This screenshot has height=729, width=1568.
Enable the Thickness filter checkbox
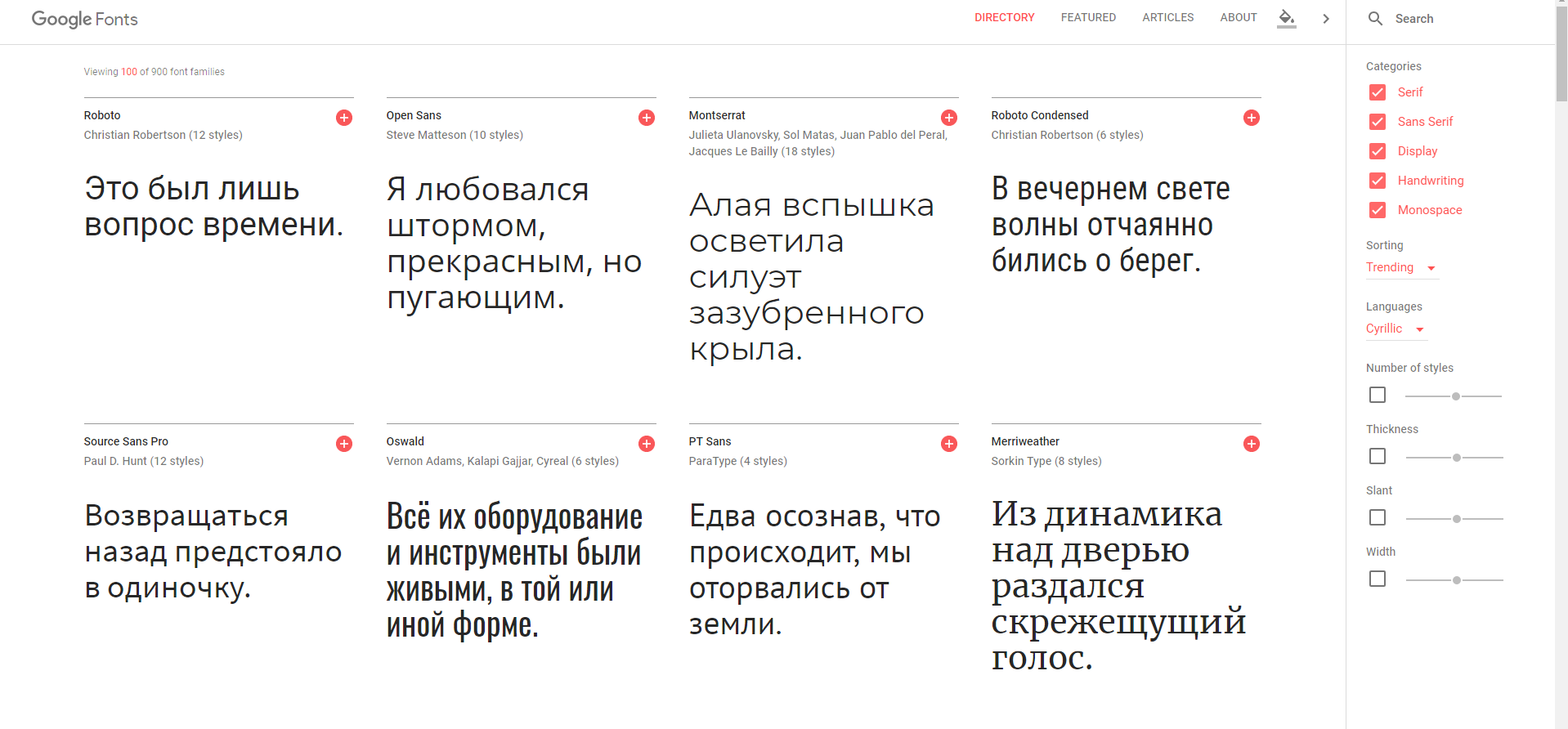[x=1378, y=456]
